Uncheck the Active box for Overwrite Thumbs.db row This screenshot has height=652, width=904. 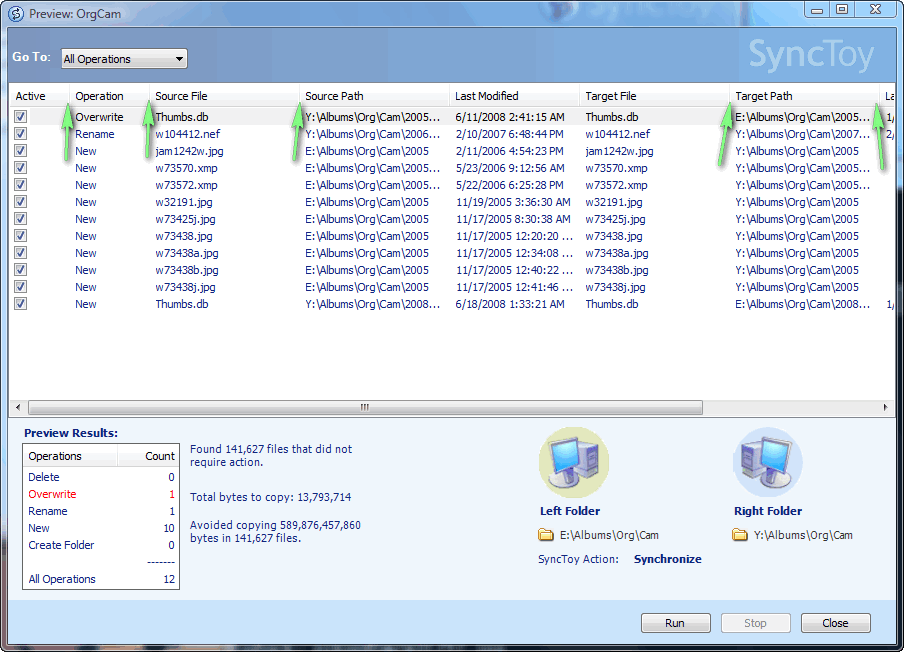(x=21, y=117)
